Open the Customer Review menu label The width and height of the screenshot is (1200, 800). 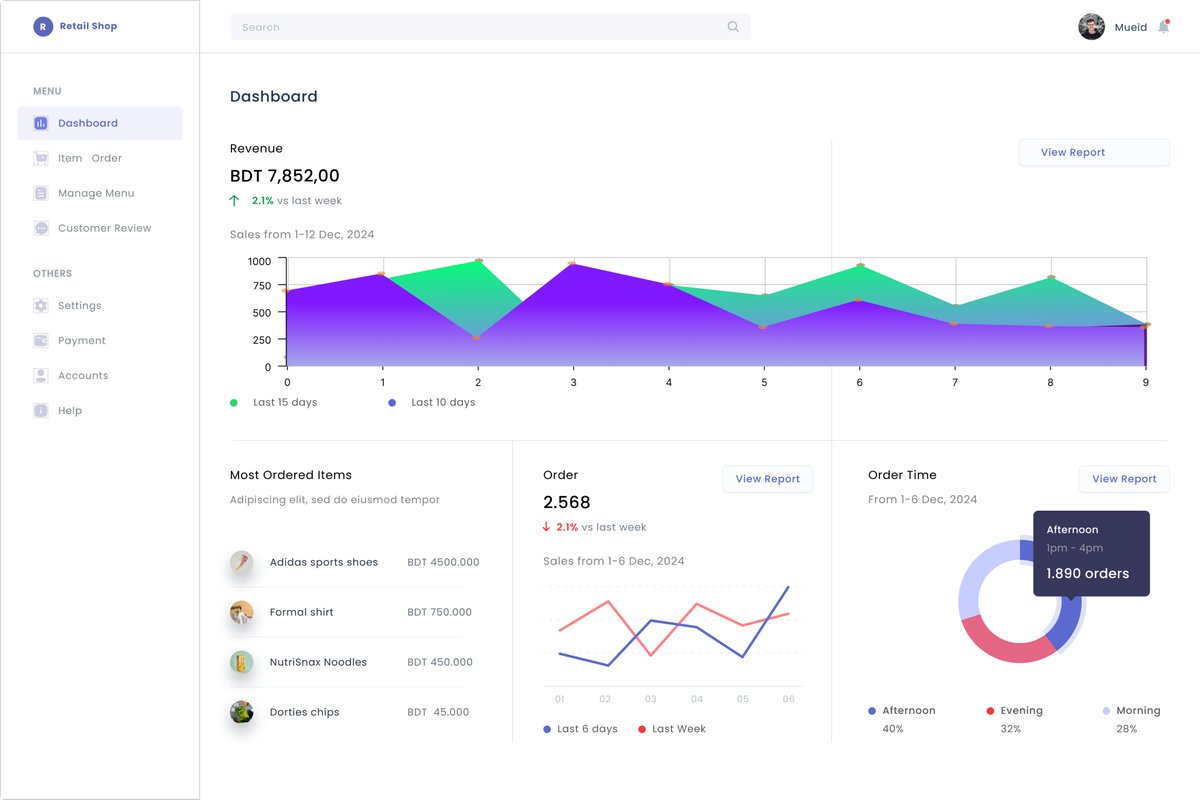[105, 228]
